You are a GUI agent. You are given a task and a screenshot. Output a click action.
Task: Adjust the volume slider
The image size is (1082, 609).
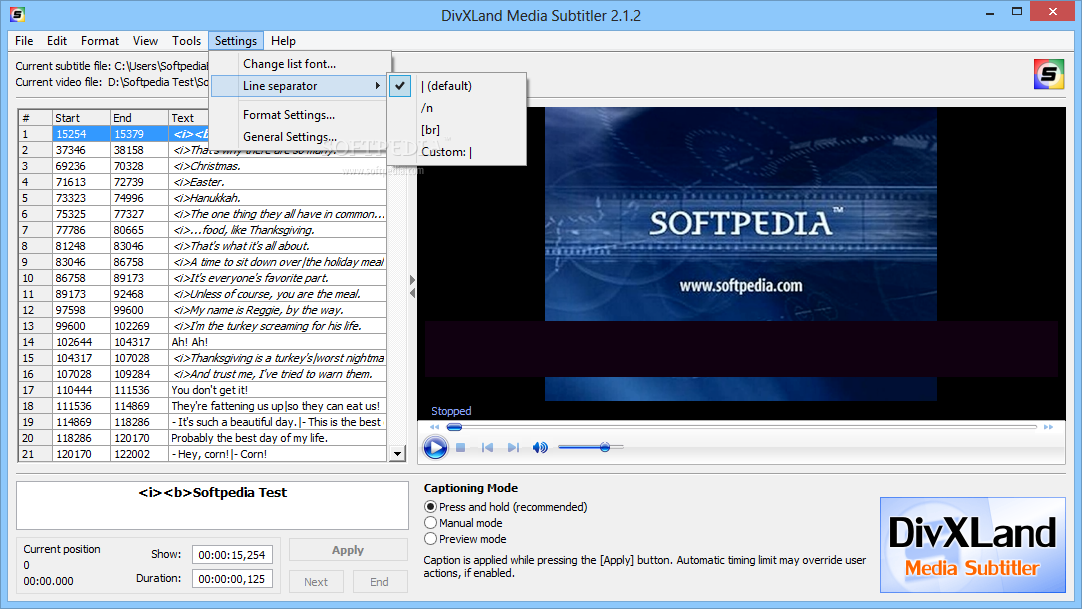[604, 447]
